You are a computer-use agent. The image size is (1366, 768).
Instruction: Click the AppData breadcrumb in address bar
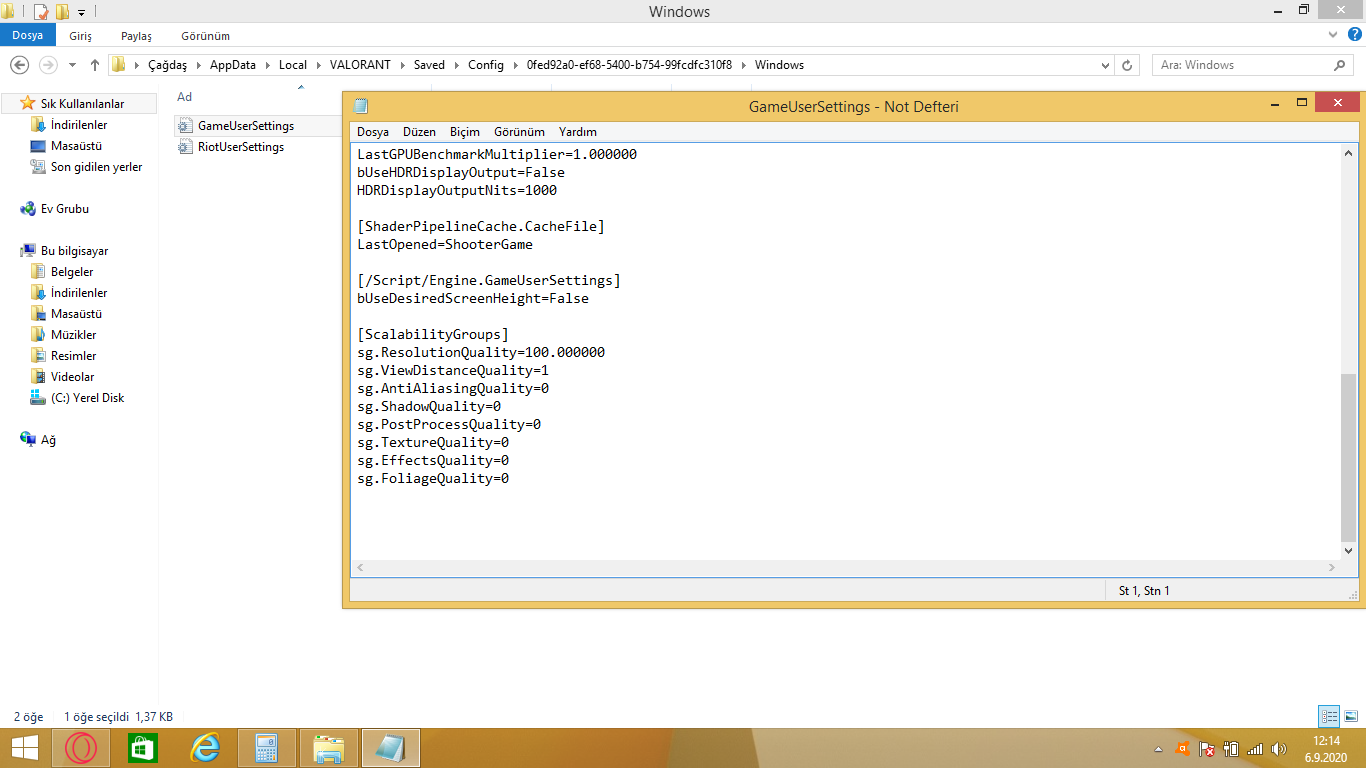[x=233, y=65]
